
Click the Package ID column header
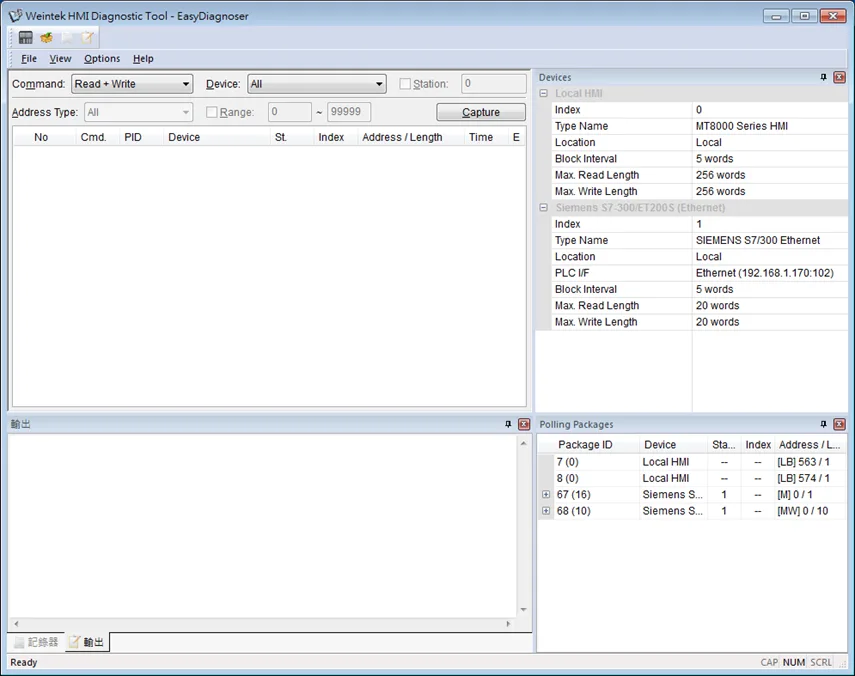pyautogui.click(x=589, y=445)
